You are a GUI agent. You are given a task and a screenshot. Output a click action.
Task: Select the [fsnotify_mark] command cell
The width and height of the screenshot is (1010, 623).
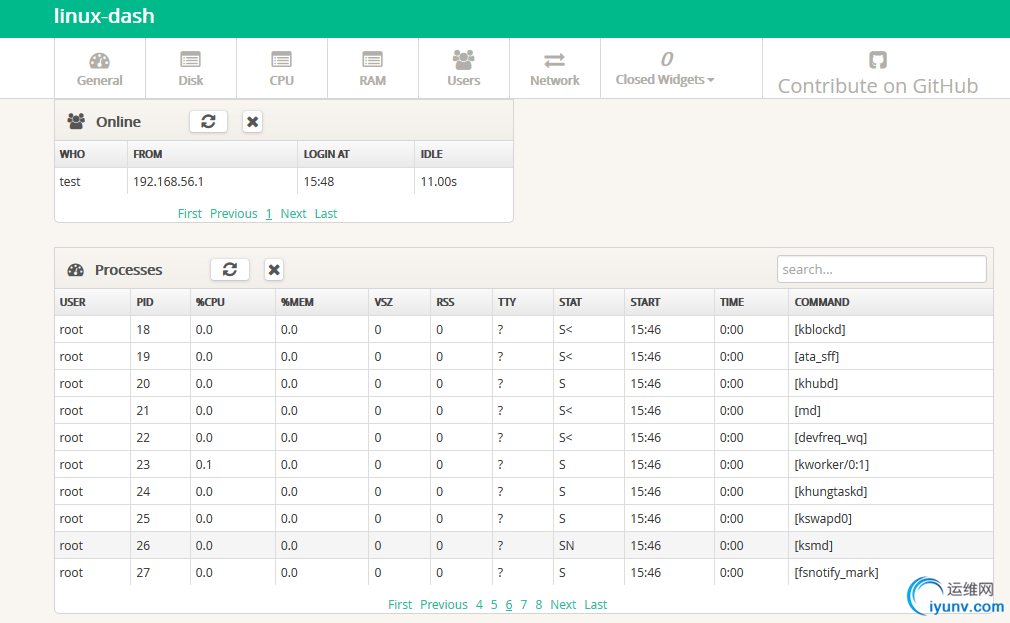(x=891, y=573)
